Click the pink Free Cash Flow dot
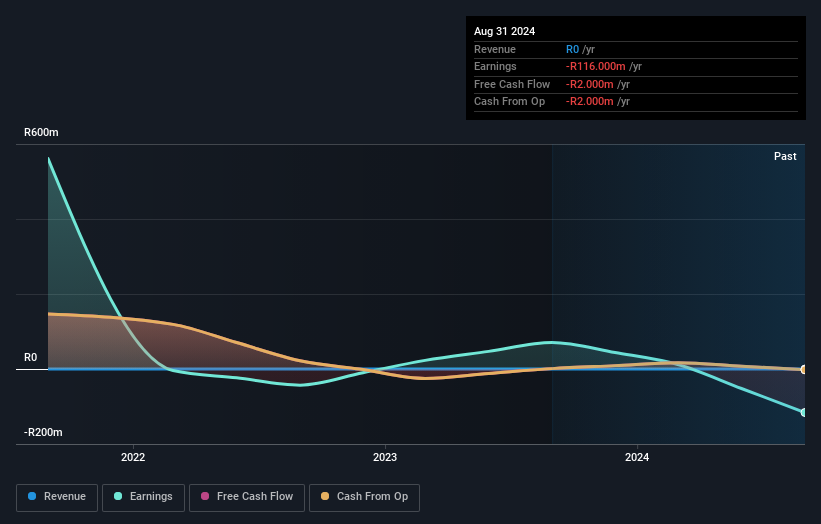 point(205,496)
